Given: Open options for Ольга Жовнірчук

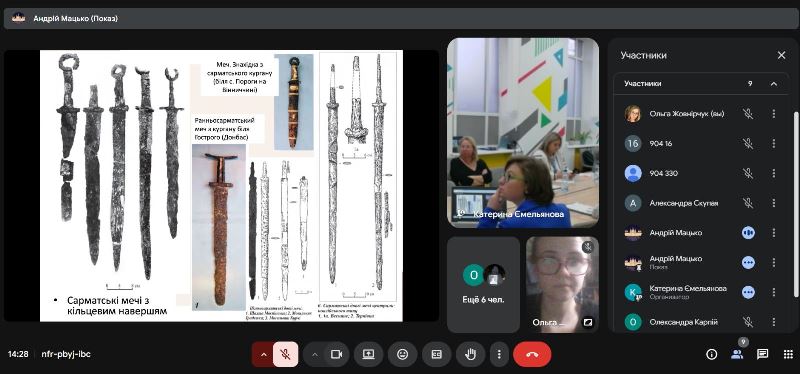Looking at the screenshot, I should tap(773, 114).
